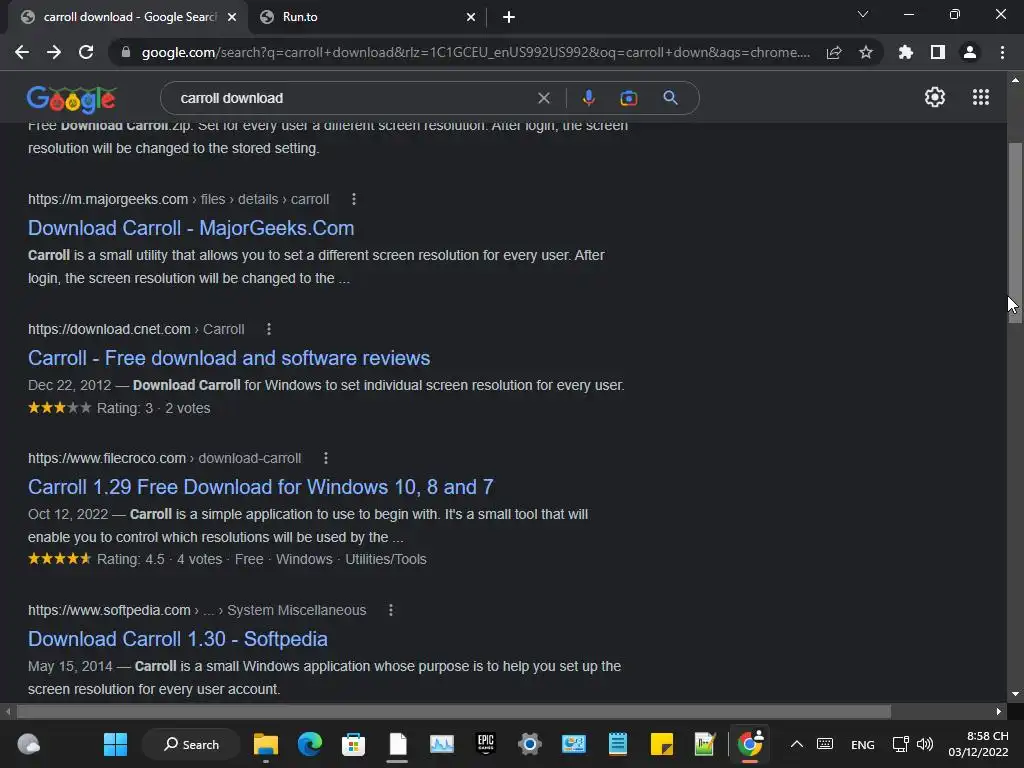Open Carroll 1.29 Free Download for Windows result
This screenshot has height=768, width=1024.
[x=261, y=487]
